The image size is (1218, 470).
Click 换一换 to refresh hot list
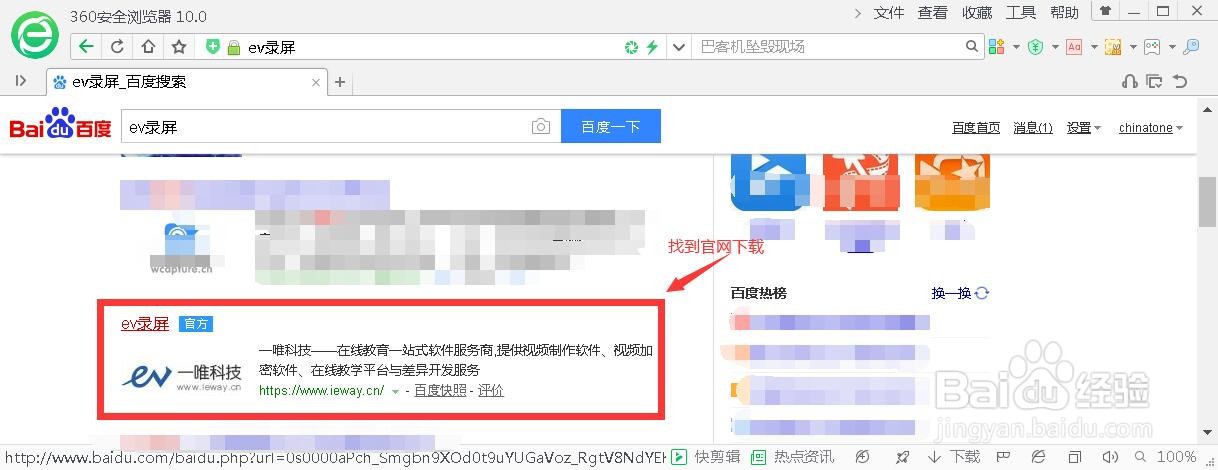pyautogui.click(x=960, y=293)
